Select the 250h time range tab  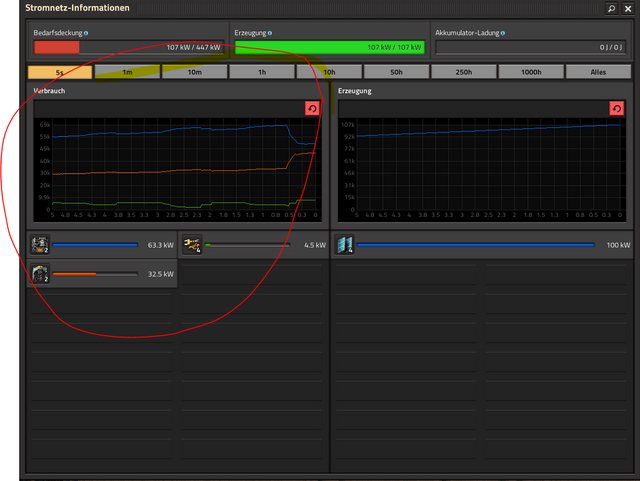coord(464,72)
